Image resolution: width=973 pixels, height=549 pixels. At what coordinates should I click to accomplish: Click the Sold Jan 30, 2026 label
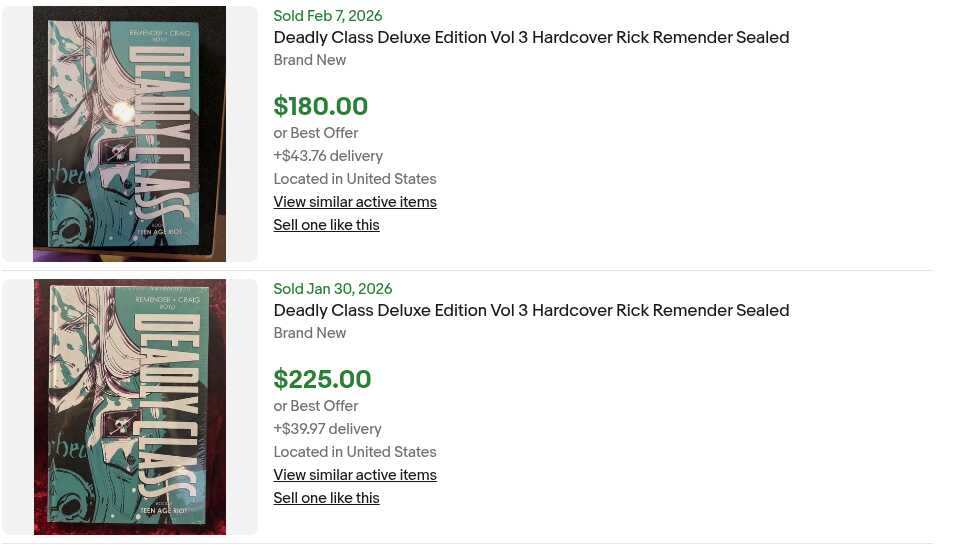point(332,289)
